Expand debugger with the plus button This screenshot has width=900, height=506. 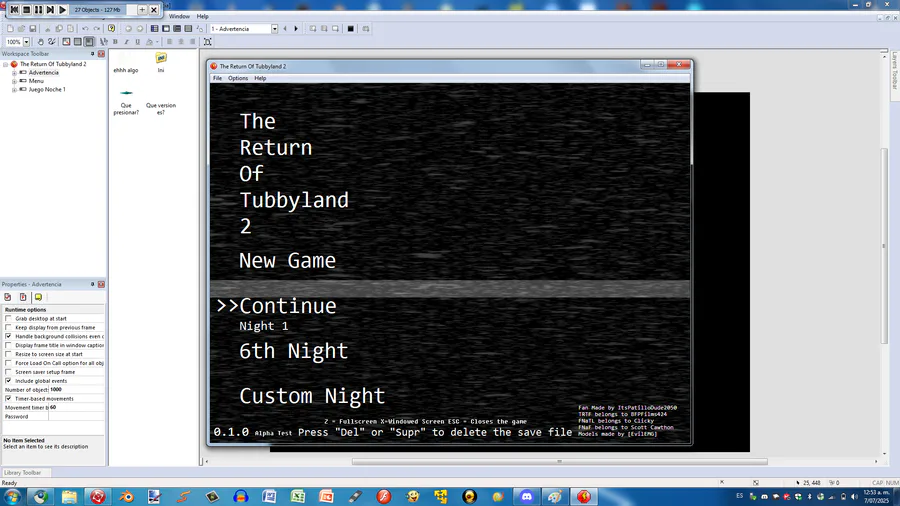pos(142,10)
